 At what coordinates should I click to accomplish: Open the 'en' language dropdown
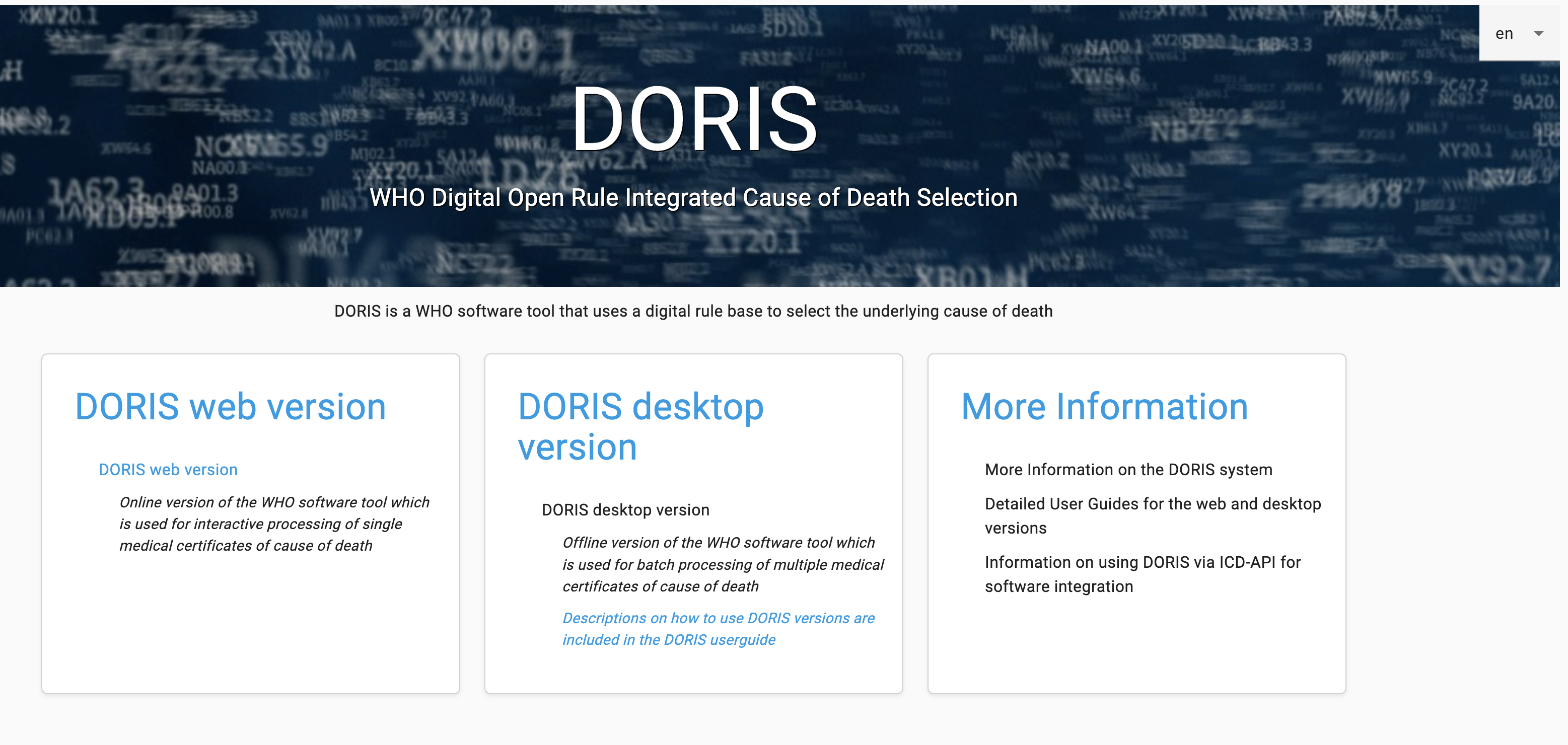pos(1519,34)
